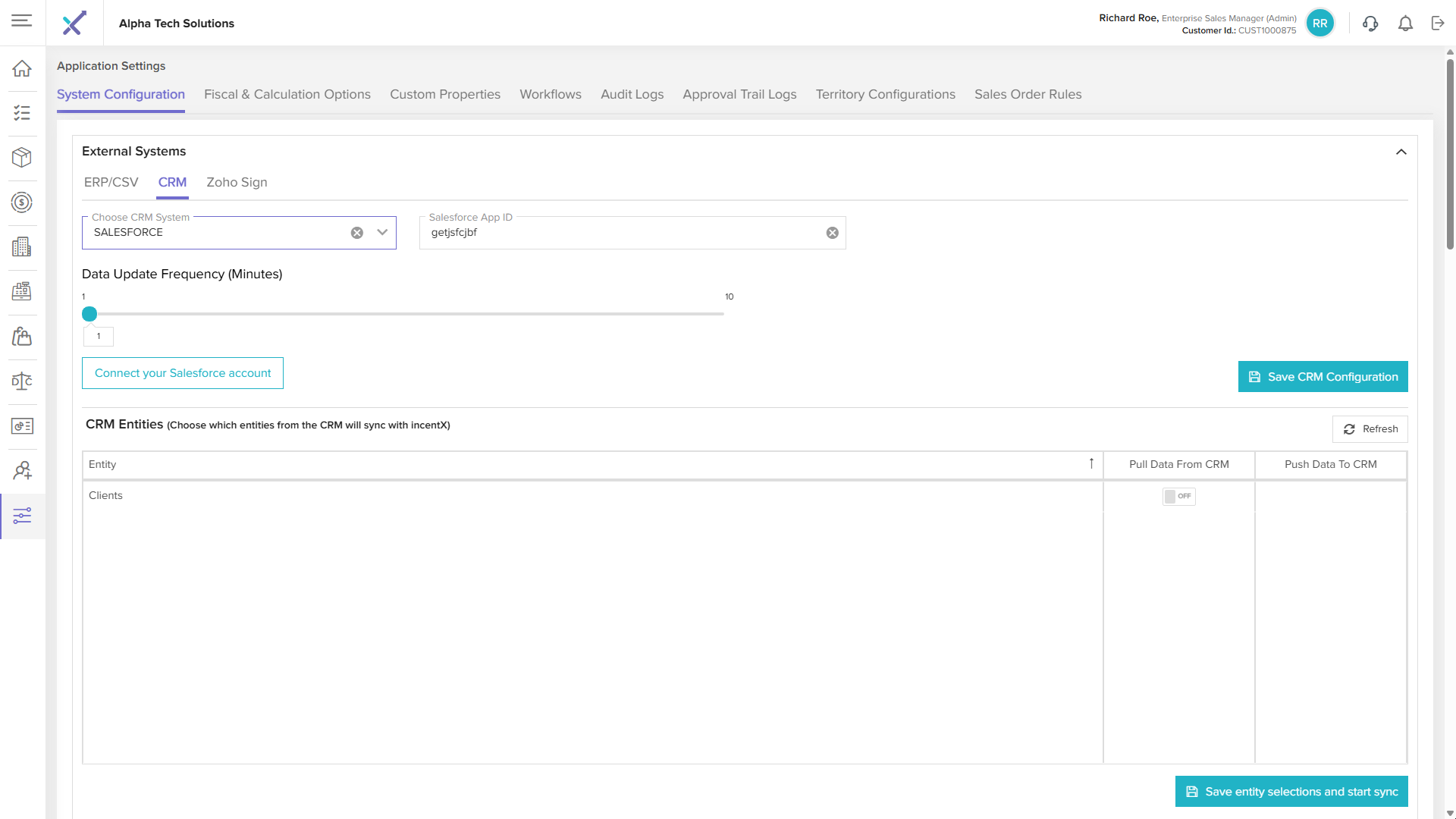Open the headset support icon
Screen dimensions: 1456x819
pos(1370,24)
